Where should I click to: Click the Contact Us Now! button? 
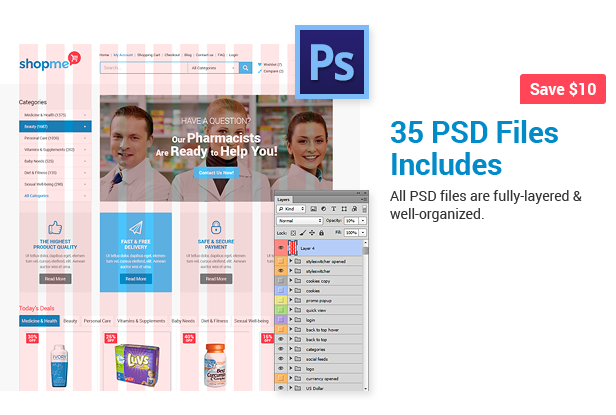[215, 172]
